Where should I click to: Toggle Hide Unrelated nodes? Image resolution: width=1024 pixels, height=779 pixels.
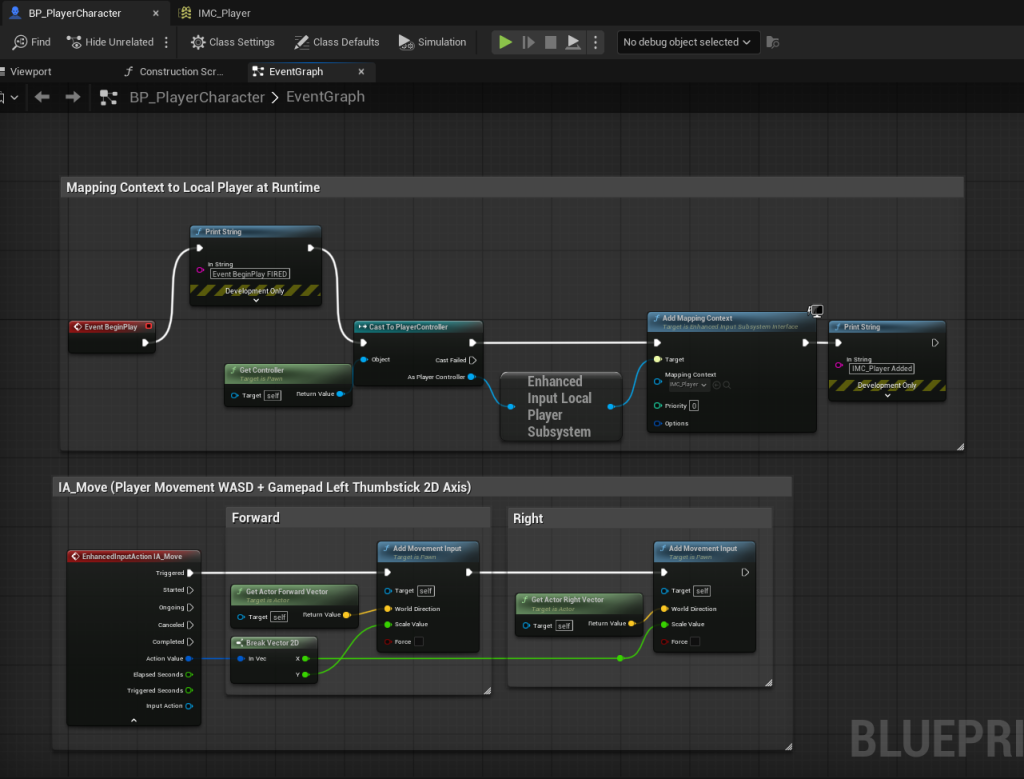coord(109,42)
